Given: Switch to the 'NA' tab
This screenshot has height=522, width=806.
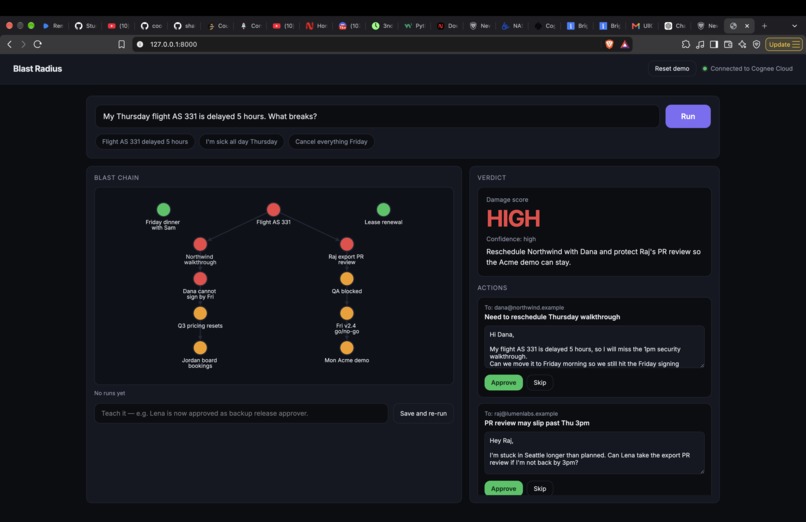Looking at the screenshot, I should [512, 26].
